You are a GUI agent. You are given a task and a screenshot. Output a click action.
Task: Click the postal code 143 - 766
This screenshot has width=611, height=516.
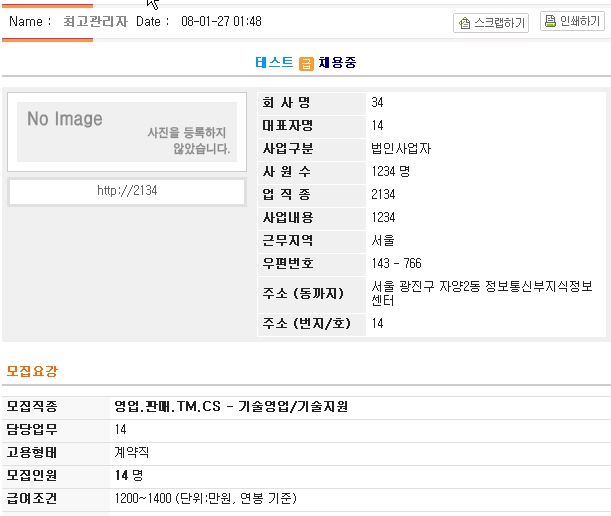[398, 263]
